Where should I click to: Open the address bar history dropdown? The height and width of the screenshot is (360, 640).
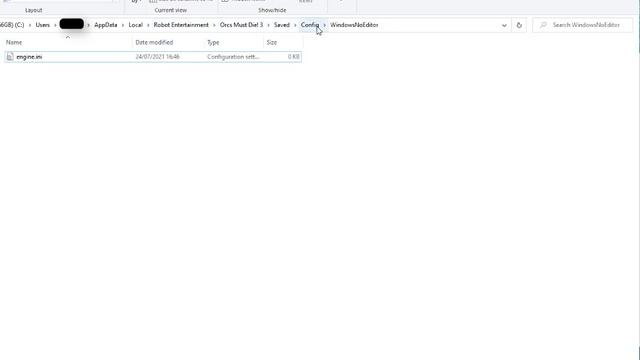[504, 25]
